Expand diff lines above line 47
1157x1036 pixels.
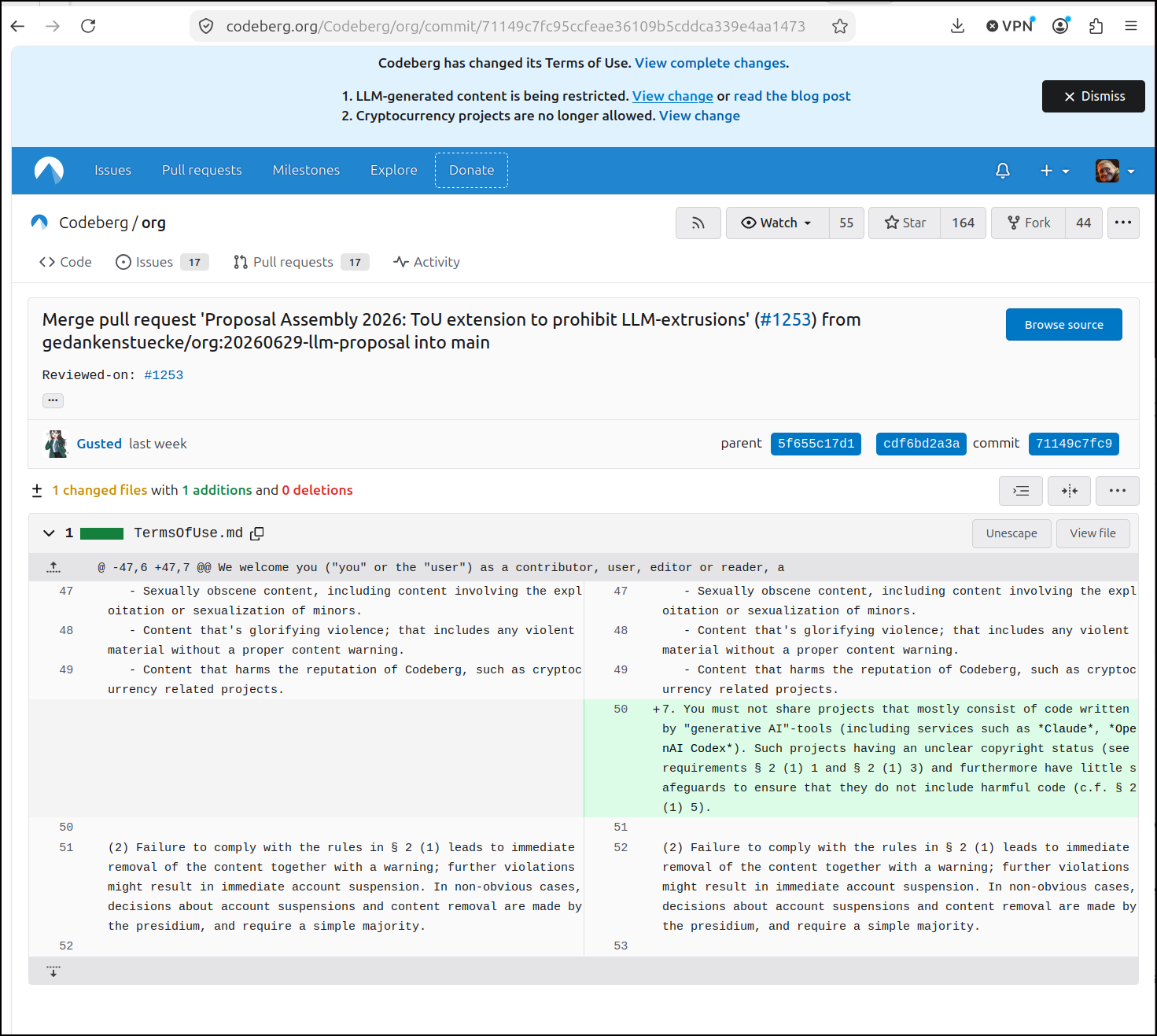pos(53,567)
